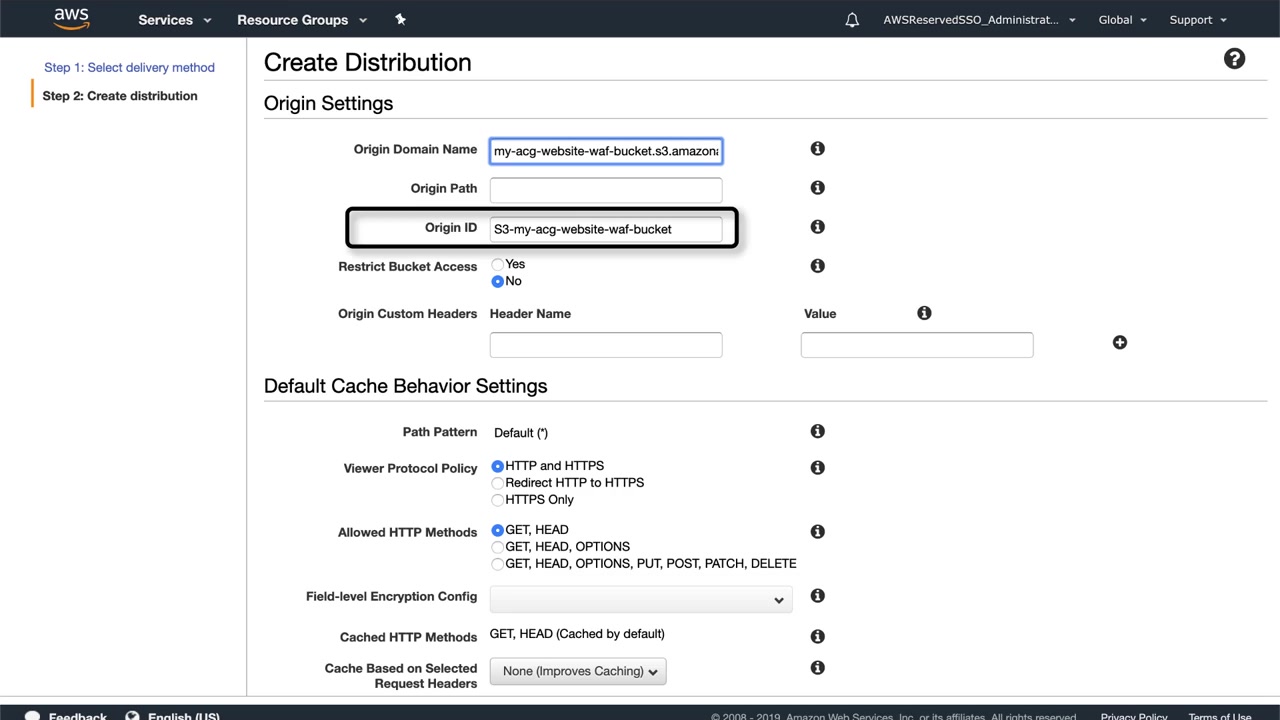Select Redirect HTTP to HTTPS option
1280x720 pixels.
click(x=498, y=483)
